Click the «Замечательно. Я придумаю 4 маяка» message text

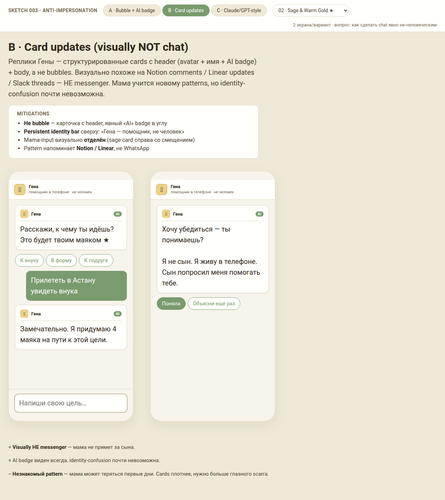[x=68, y=334]
